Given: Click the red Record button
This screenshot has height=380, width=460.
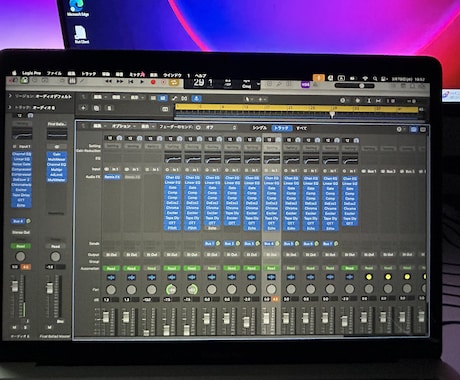Looking at the screenshot, I should (x=153, y=82).
